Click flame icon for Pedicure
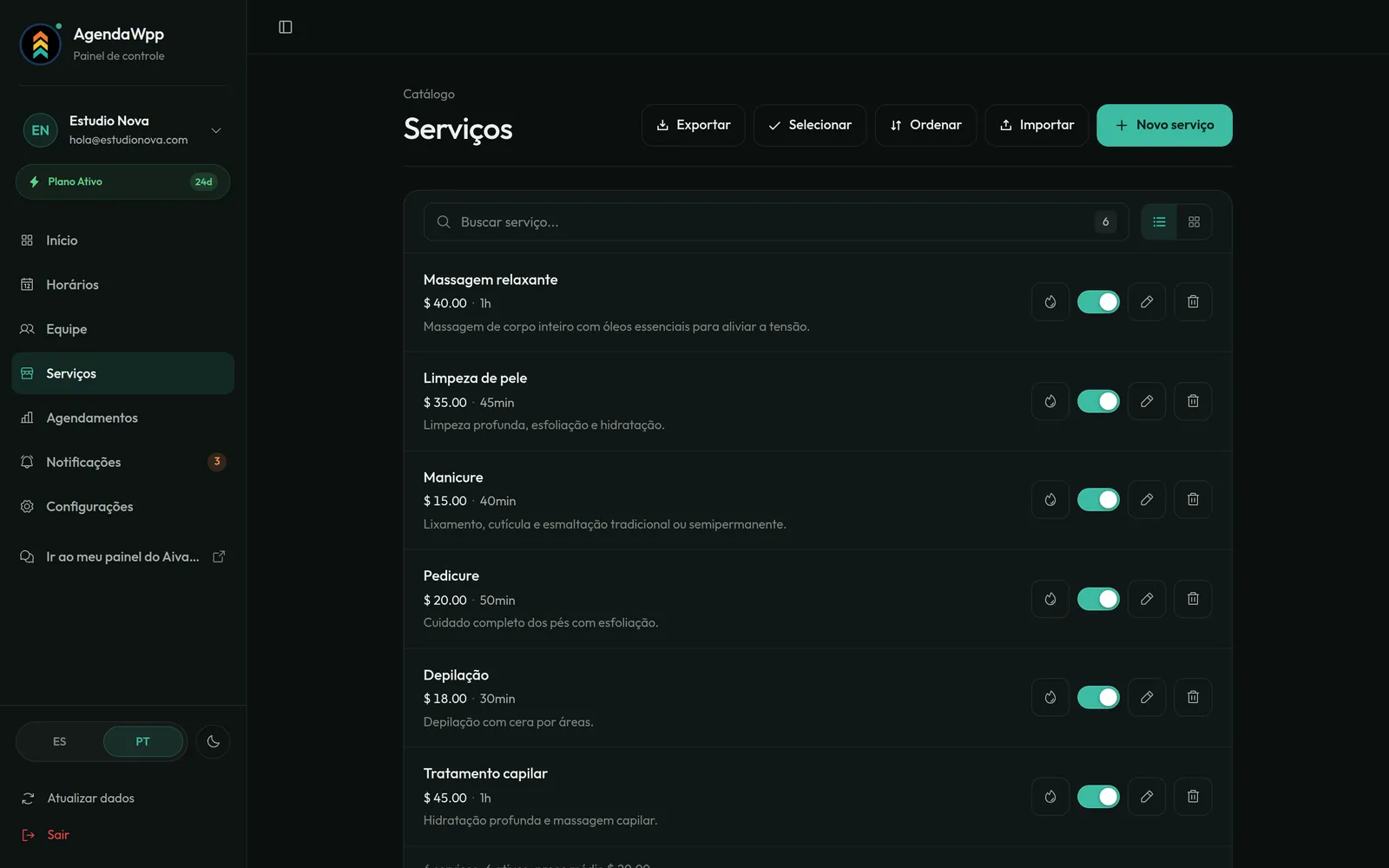 [1050, 599]
